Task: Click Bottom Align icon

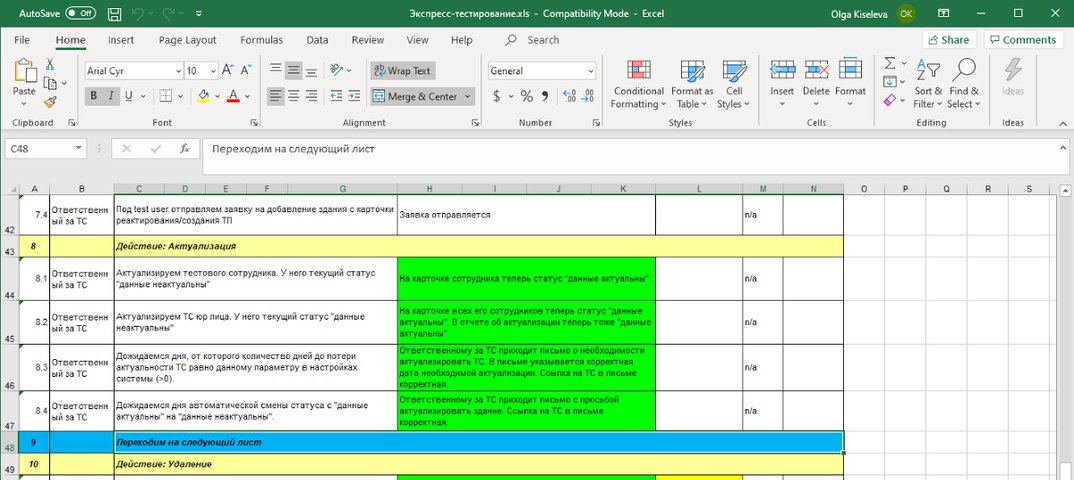Action: click(311, 70)
